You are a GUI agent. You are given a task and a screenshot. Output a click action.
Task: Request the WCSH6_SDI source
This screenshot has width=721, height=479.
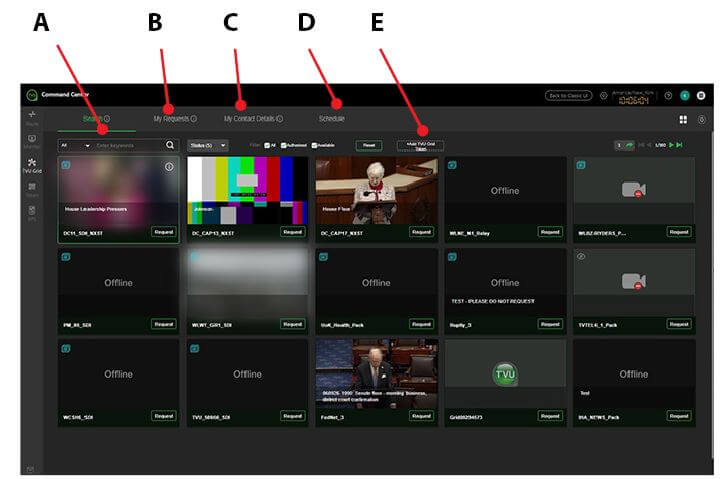(x=164, y=416)
